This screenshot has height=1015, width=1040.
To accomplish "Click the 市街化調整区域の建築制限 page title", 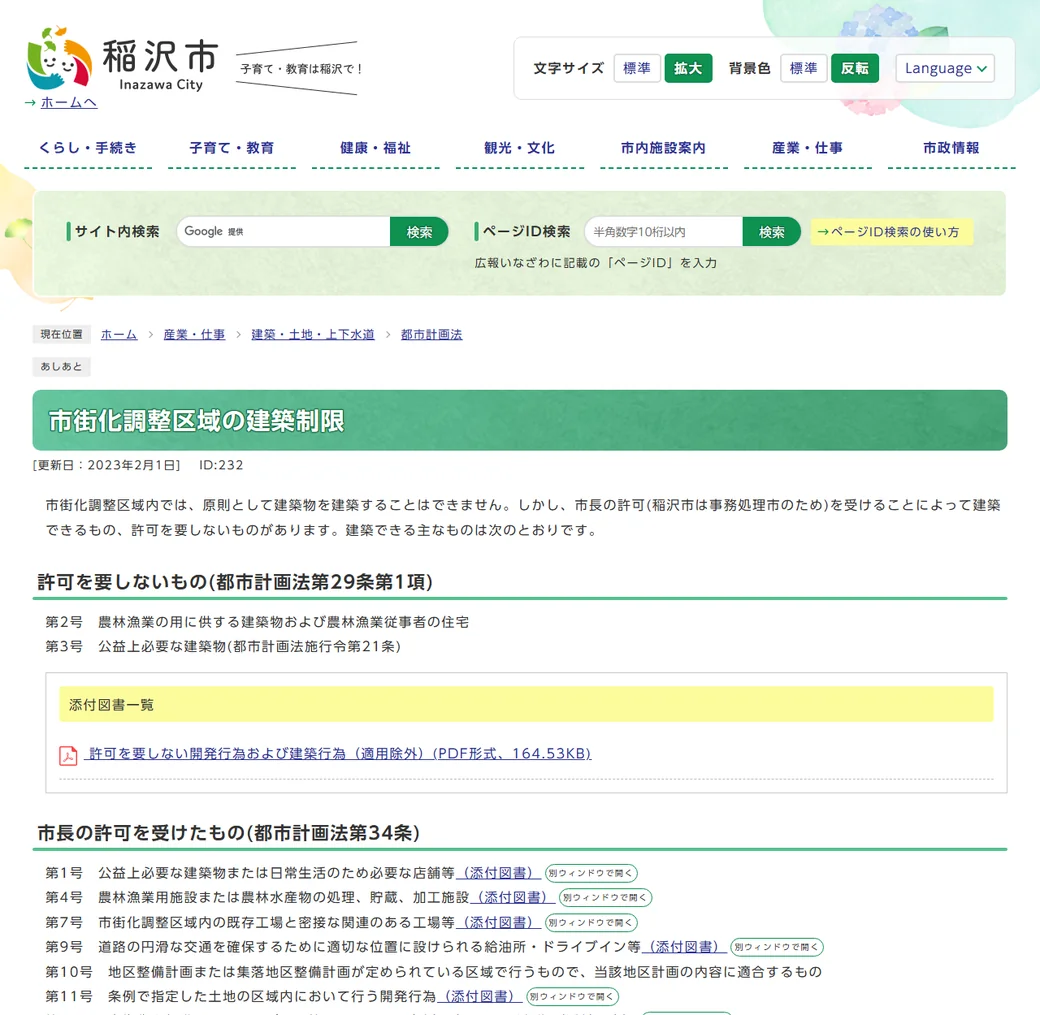I will 196,421.
